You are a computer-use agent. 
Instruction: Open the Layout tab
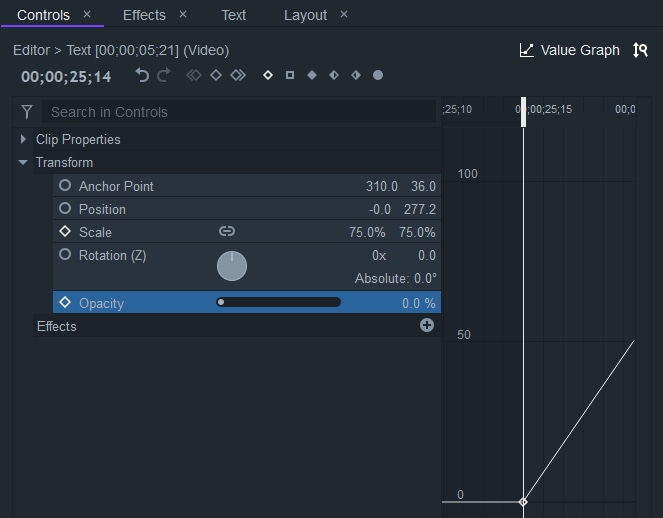click(305, 15)
